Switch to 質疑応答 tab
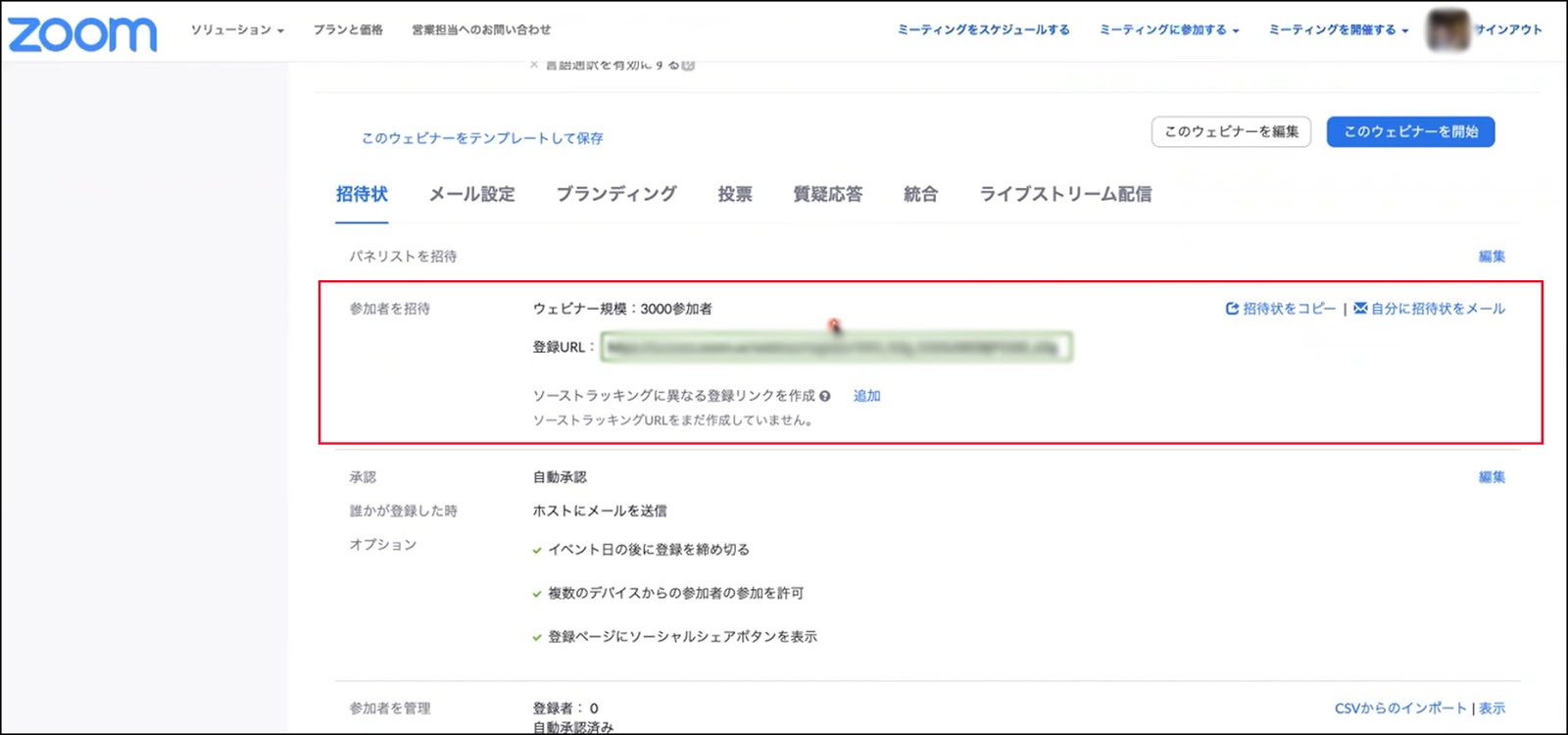The width and height of the screenshot is (1568, 735). (828, 194)
